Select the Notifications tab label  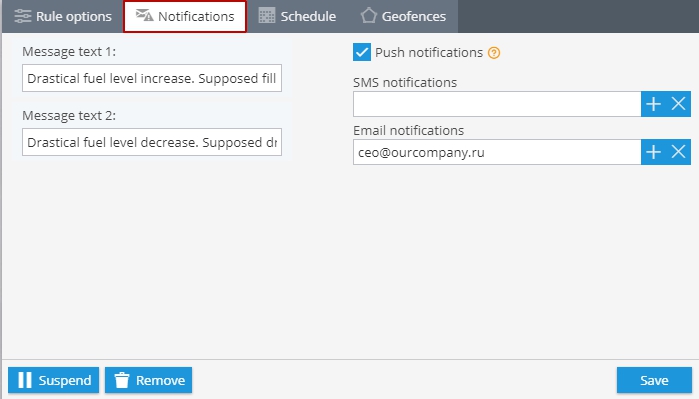point(196,16)
